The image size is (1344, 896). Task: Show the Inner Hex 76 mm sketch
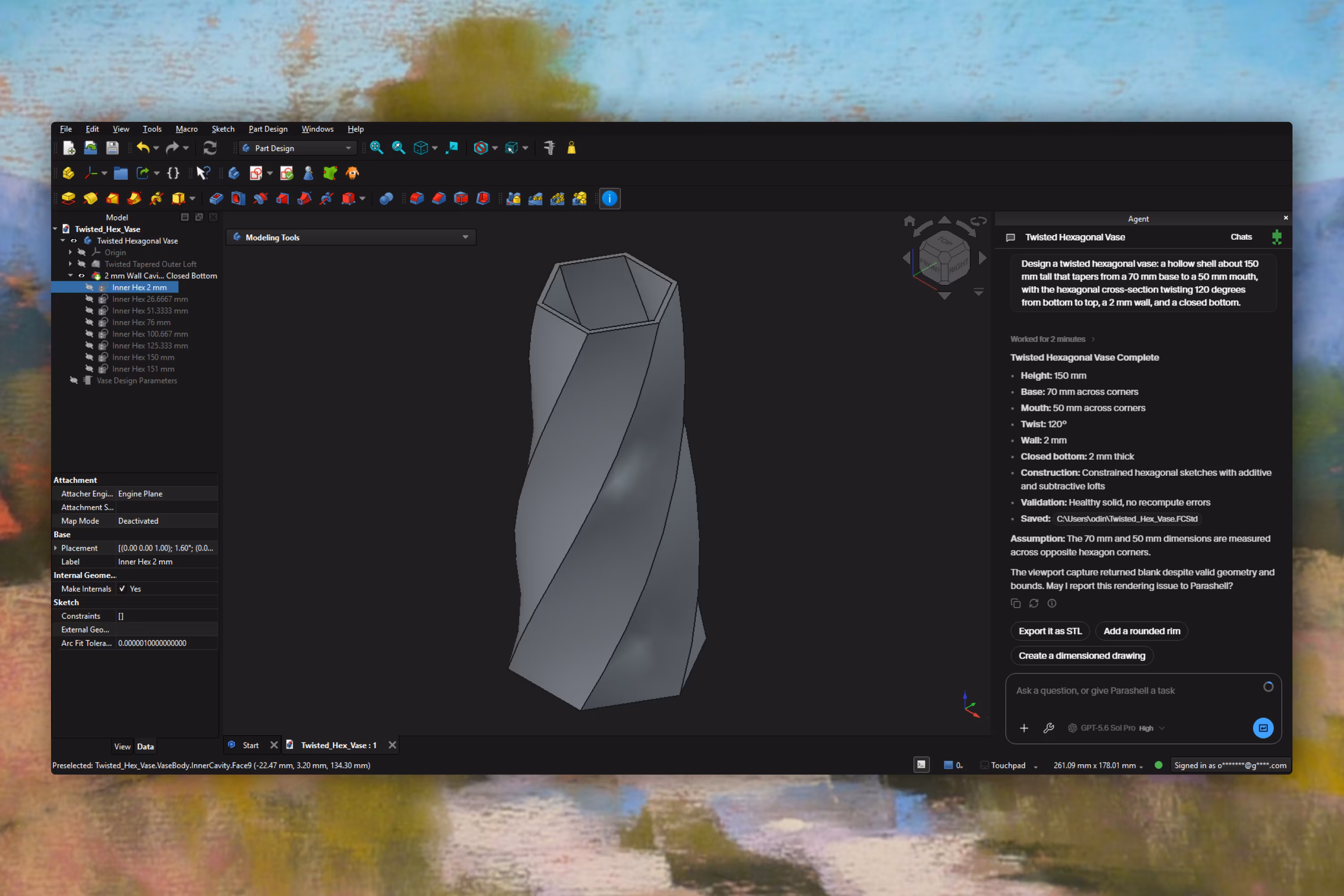(x=89, y=322)
